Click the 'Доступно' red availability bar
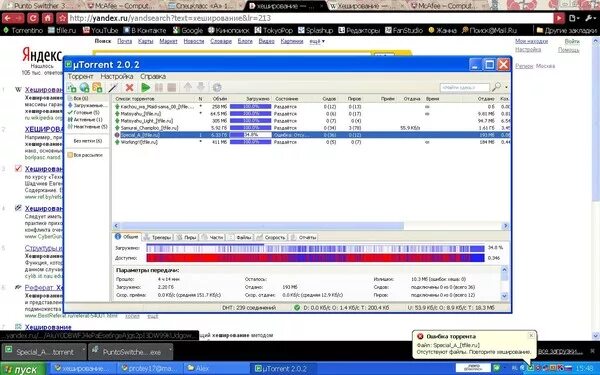This screenshot has width=600, height=375. [315, 258]
